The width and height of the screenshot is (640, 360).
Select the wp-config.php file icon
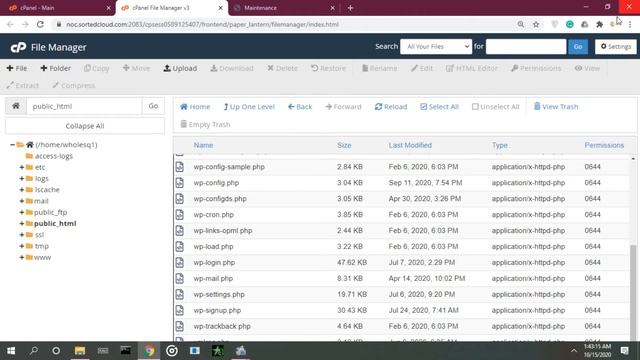tap(180, 182)
